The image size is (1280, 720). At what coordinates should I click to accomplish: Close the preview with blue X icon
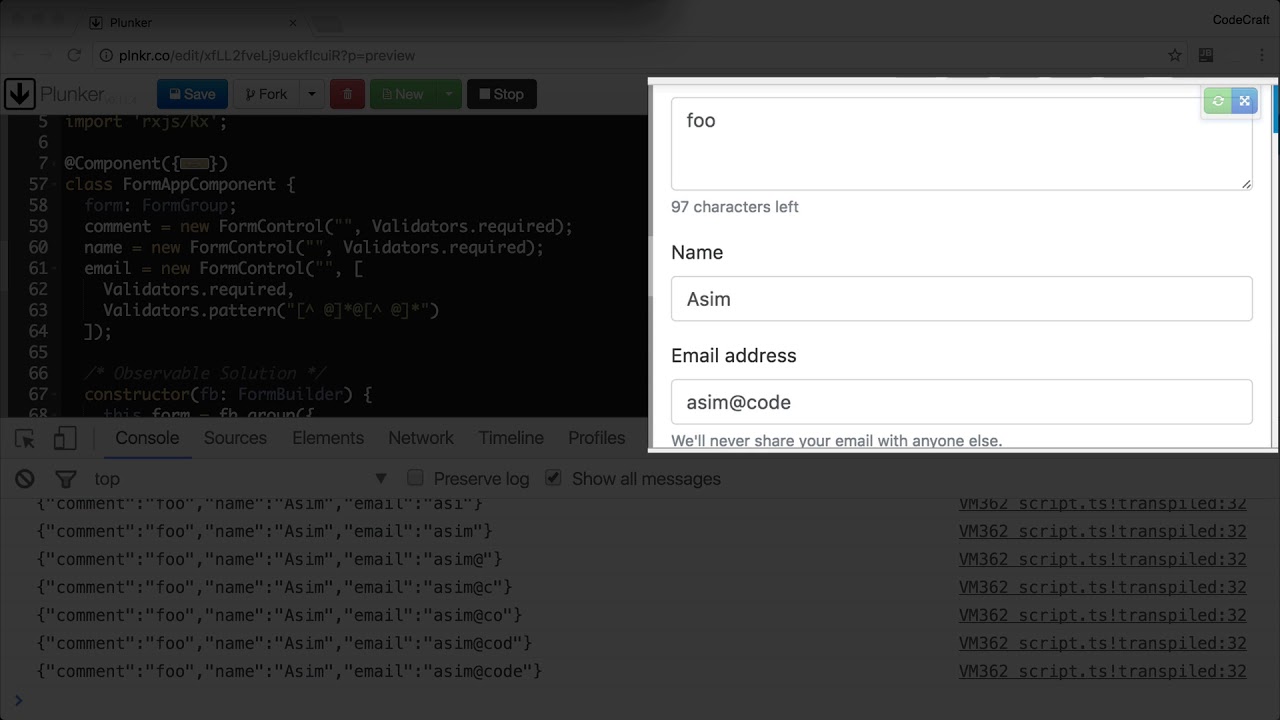click(1244, 101)
